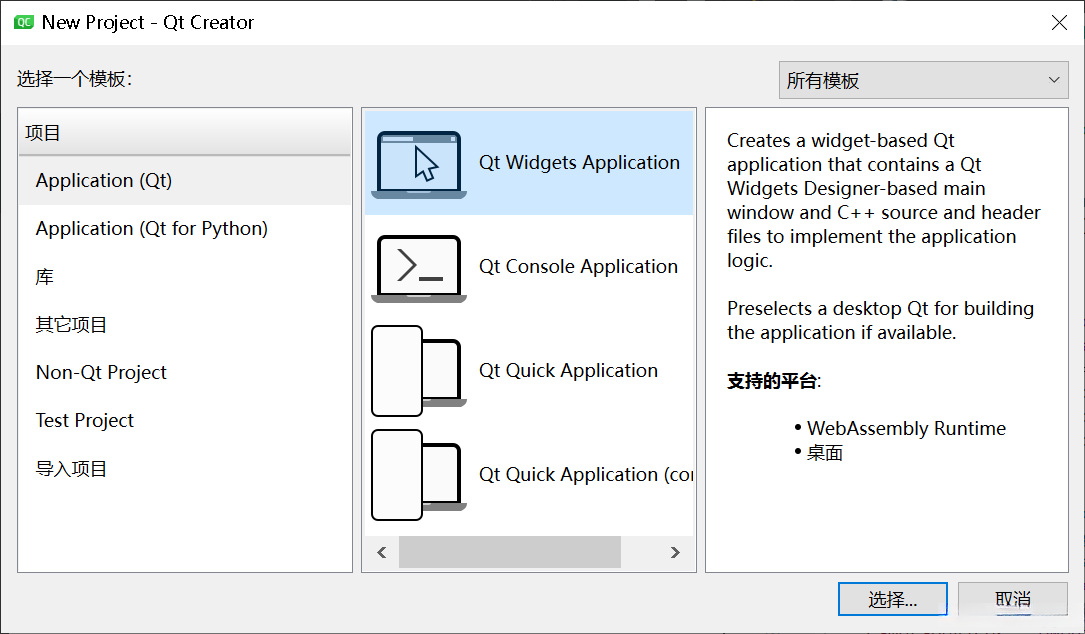
Task: Click the Qt Console Application terminal icon
Action: pyautogui.click(x=419, y=269)
